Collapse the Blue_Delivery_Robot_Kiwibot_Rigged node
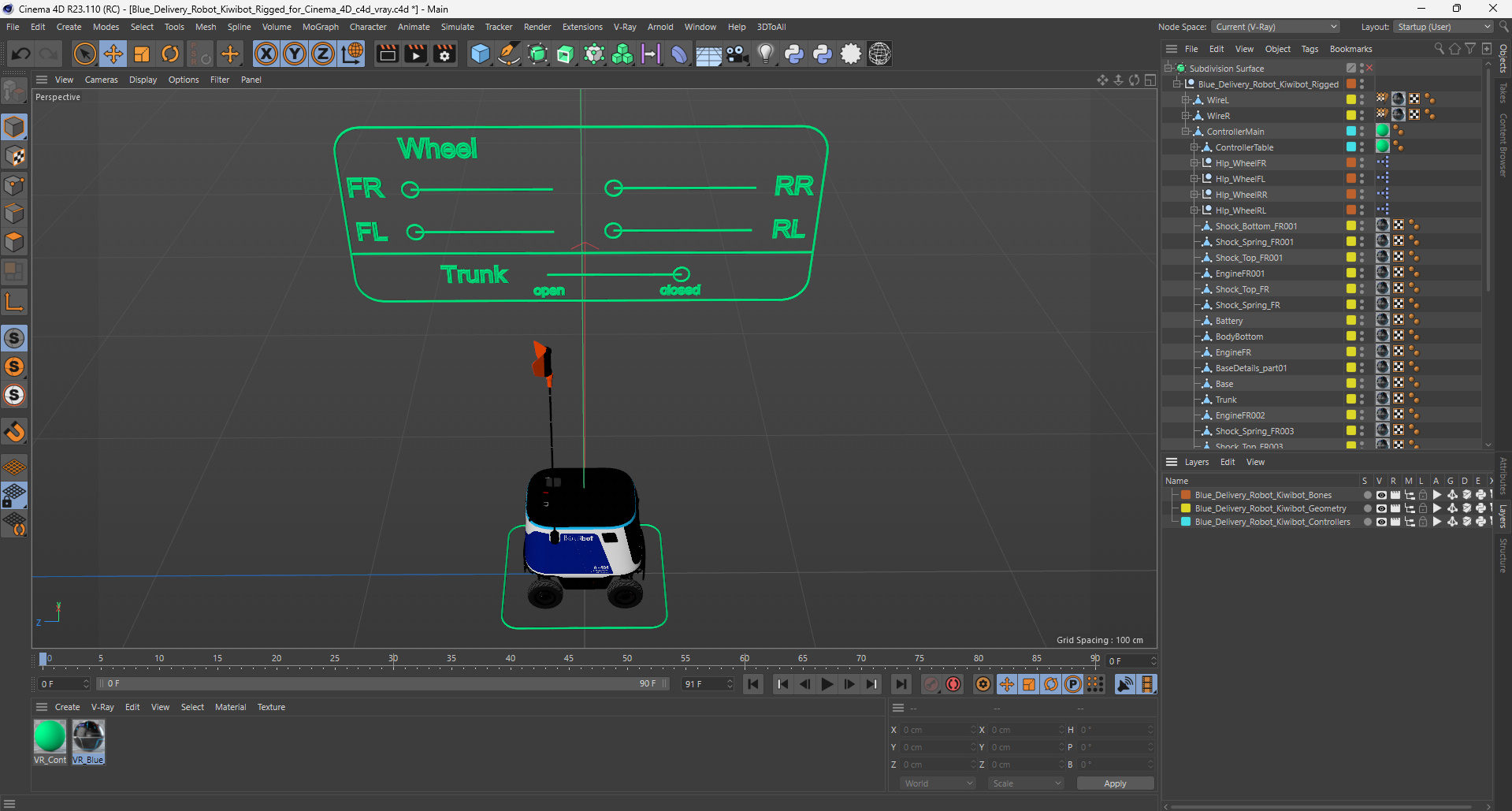This screenshot has height=811, width=1512. click(x=1177, y=84)
